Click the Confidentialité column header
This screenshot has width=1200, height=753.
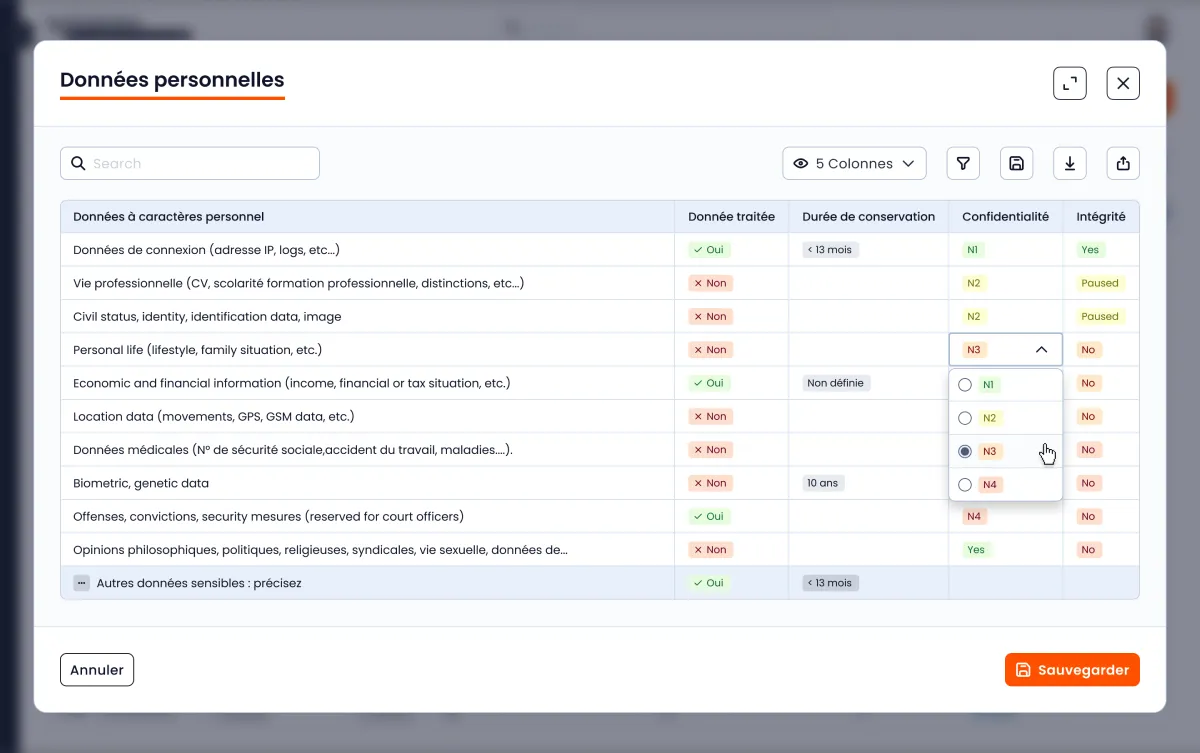point(1005,217)
